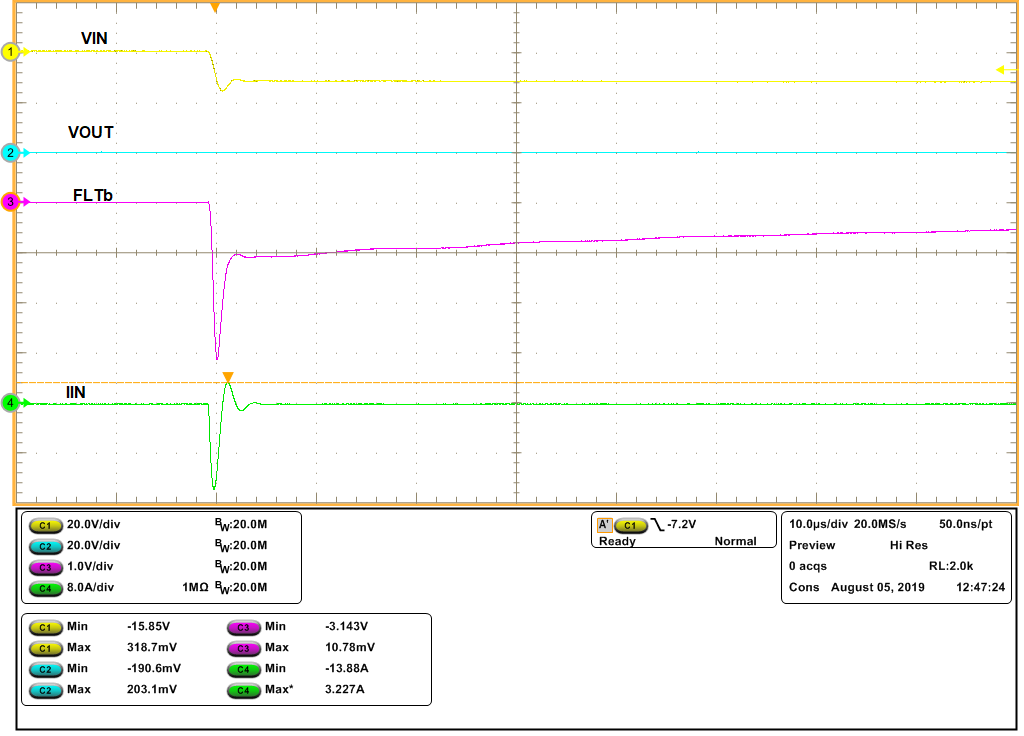Select the cyan channel 2 arrow marker
The image size is (1024, 736).
click(x=8, y=154)
